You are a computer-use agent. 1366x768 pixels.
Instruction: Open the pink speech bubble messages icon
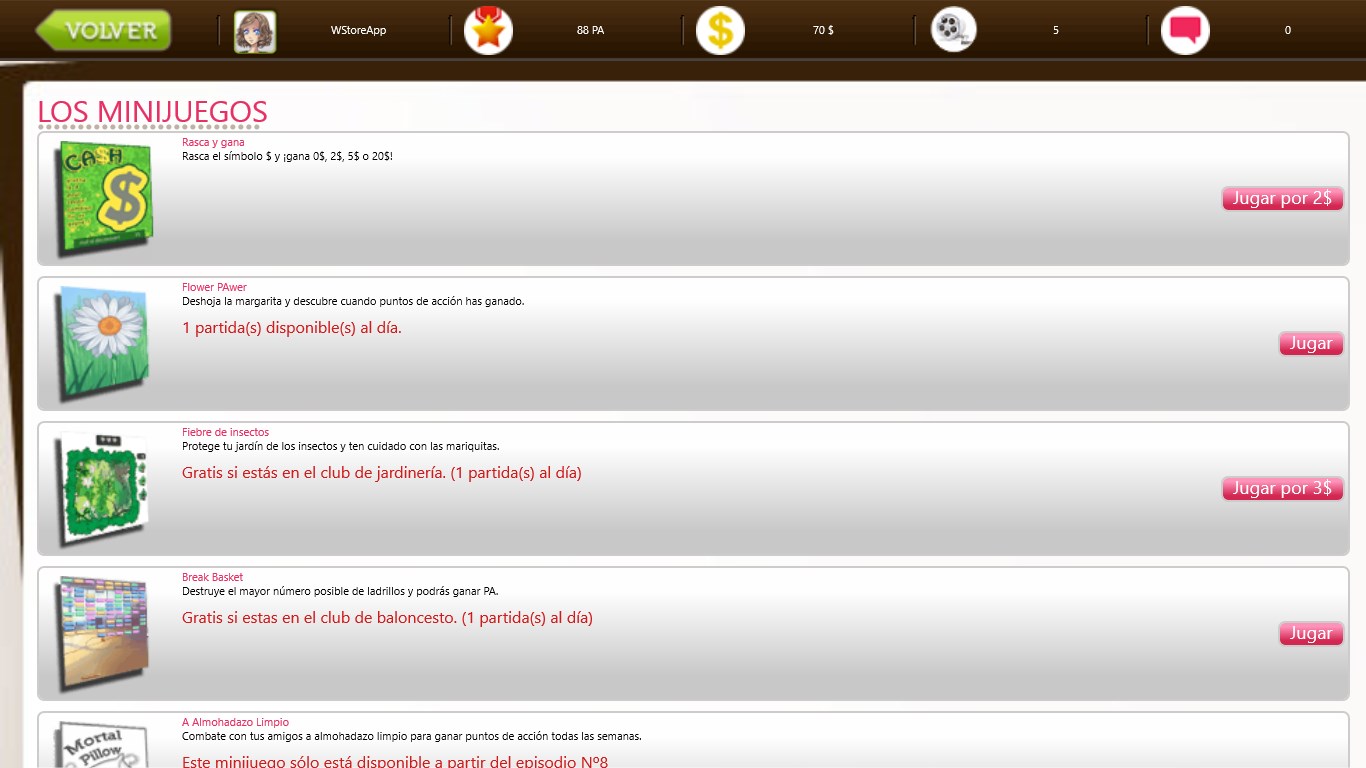pyautogui.click(x=1185, y=31)
